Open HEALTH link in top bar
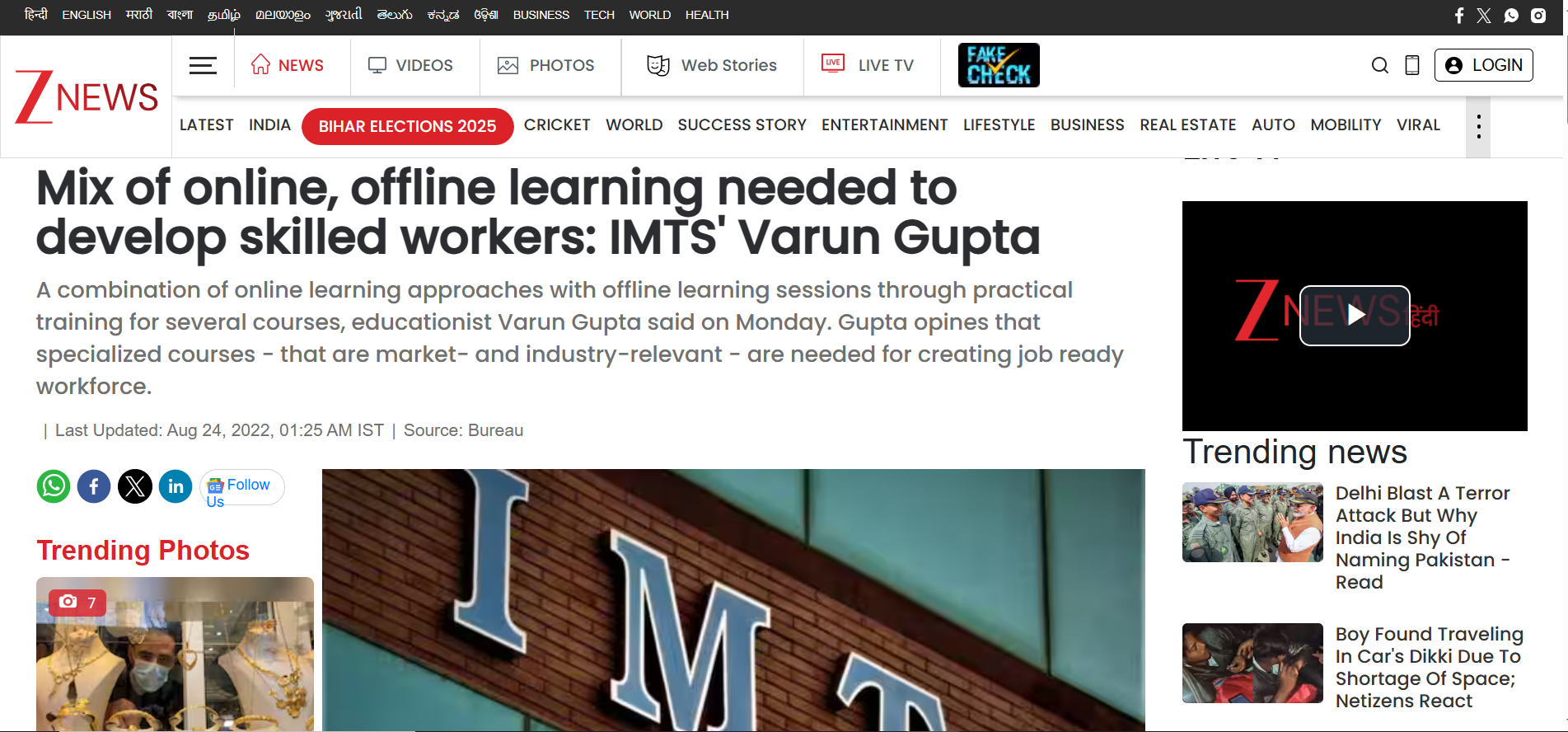Image resolution: width=1568 pixels, height=732 pixels. point(707,15)
